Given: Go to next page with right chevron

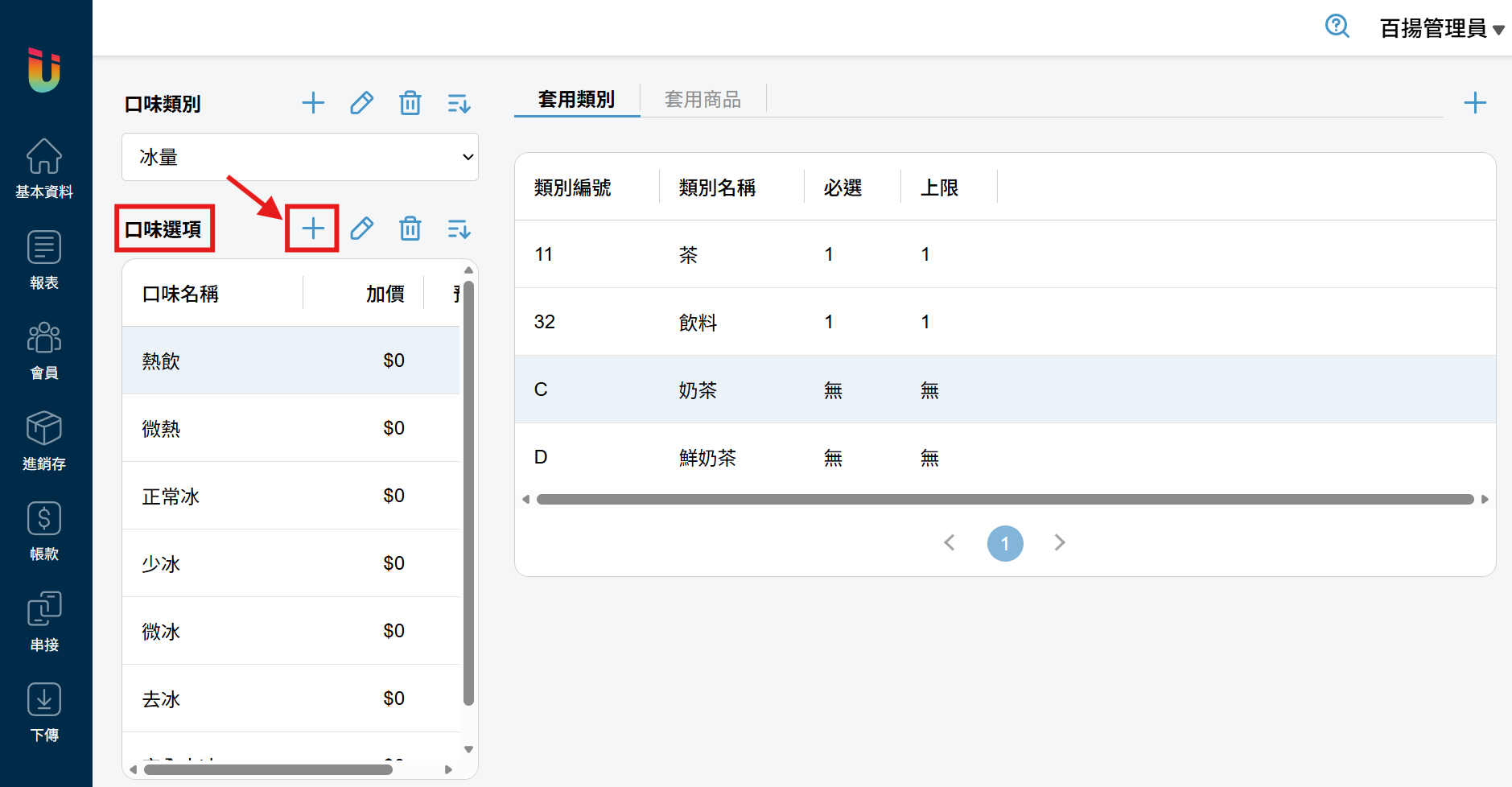Looking at the screenshot, I should [x=1059, y=543].
